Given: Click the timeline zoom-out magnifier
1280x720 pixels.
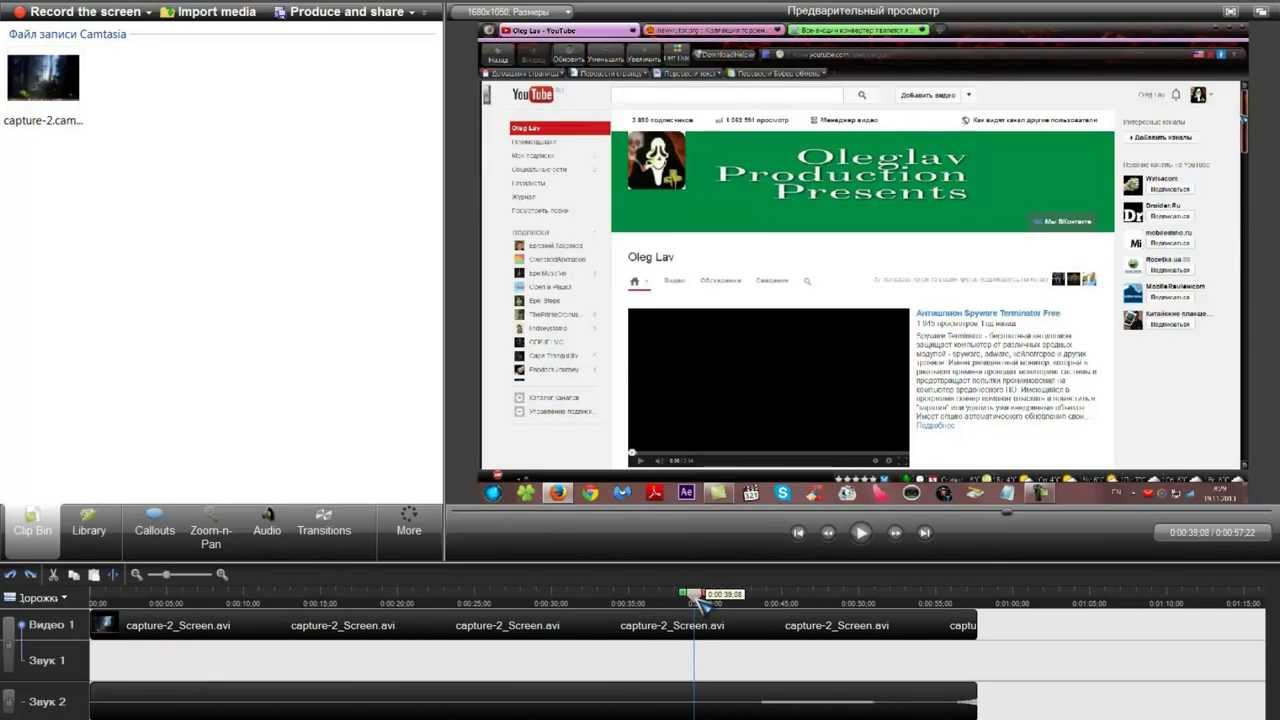Looking at the screenshot, I should [137, 575].
